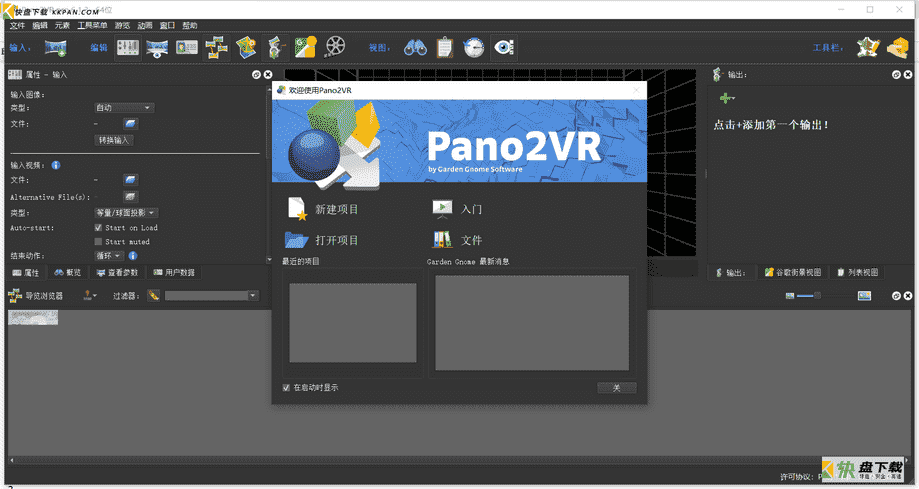Screen dimensions: 919x489
Task: Click 打开项目 in the welcome dialog
Action: (322, 240)
